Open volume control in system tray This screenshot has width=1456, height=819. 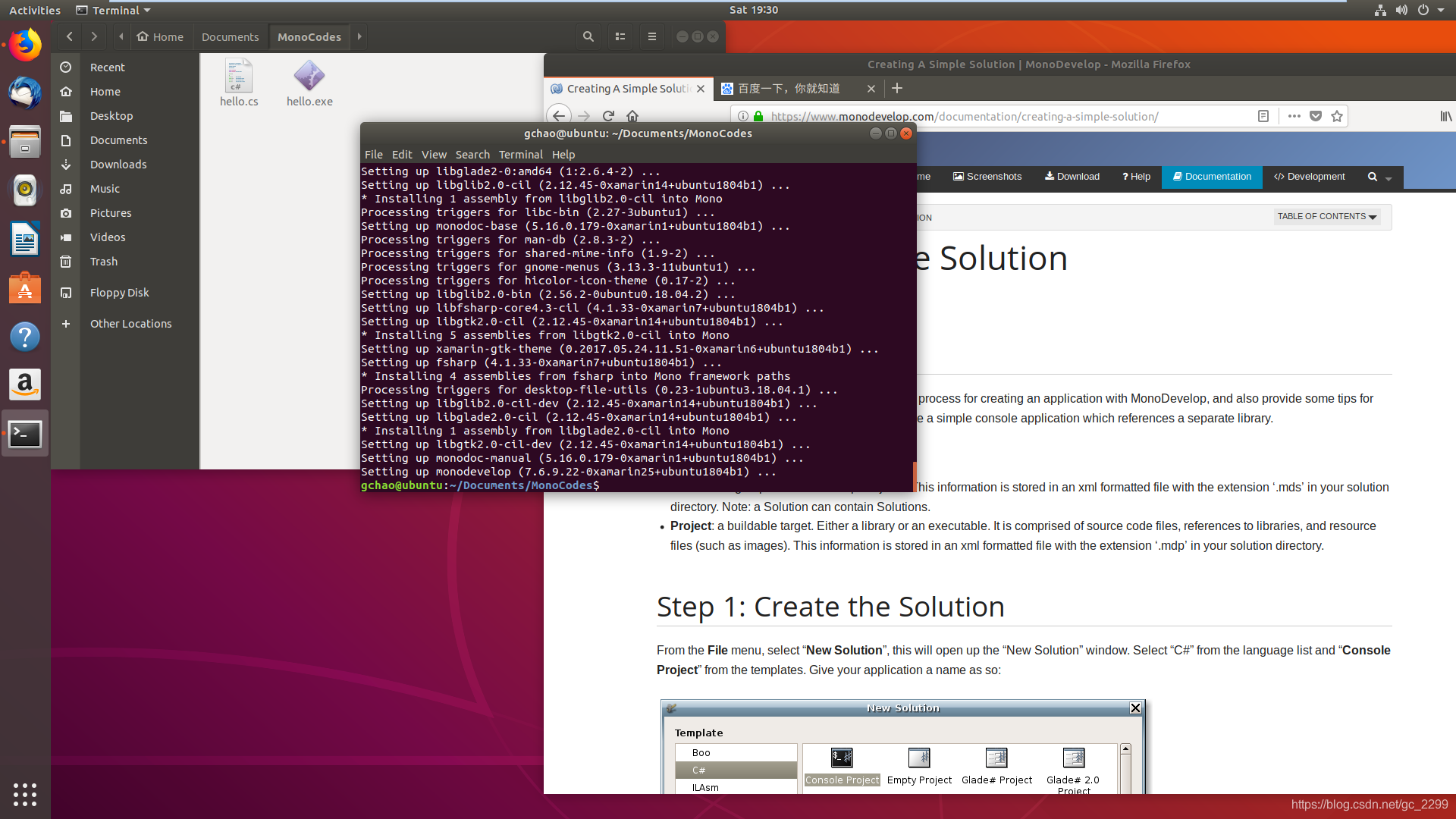1401,10
